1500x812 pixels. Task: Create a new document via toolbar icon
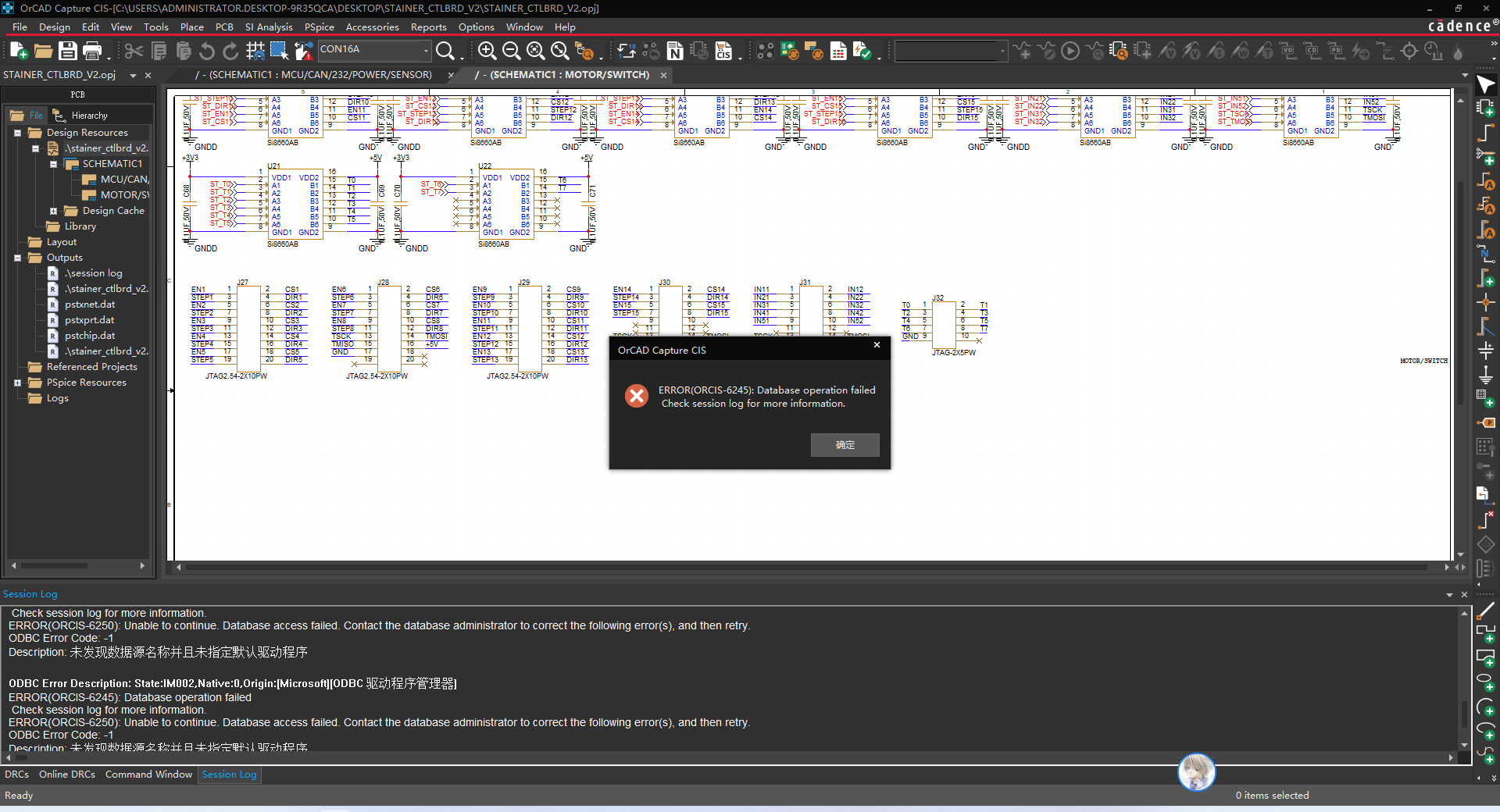[x=18, y=52]
